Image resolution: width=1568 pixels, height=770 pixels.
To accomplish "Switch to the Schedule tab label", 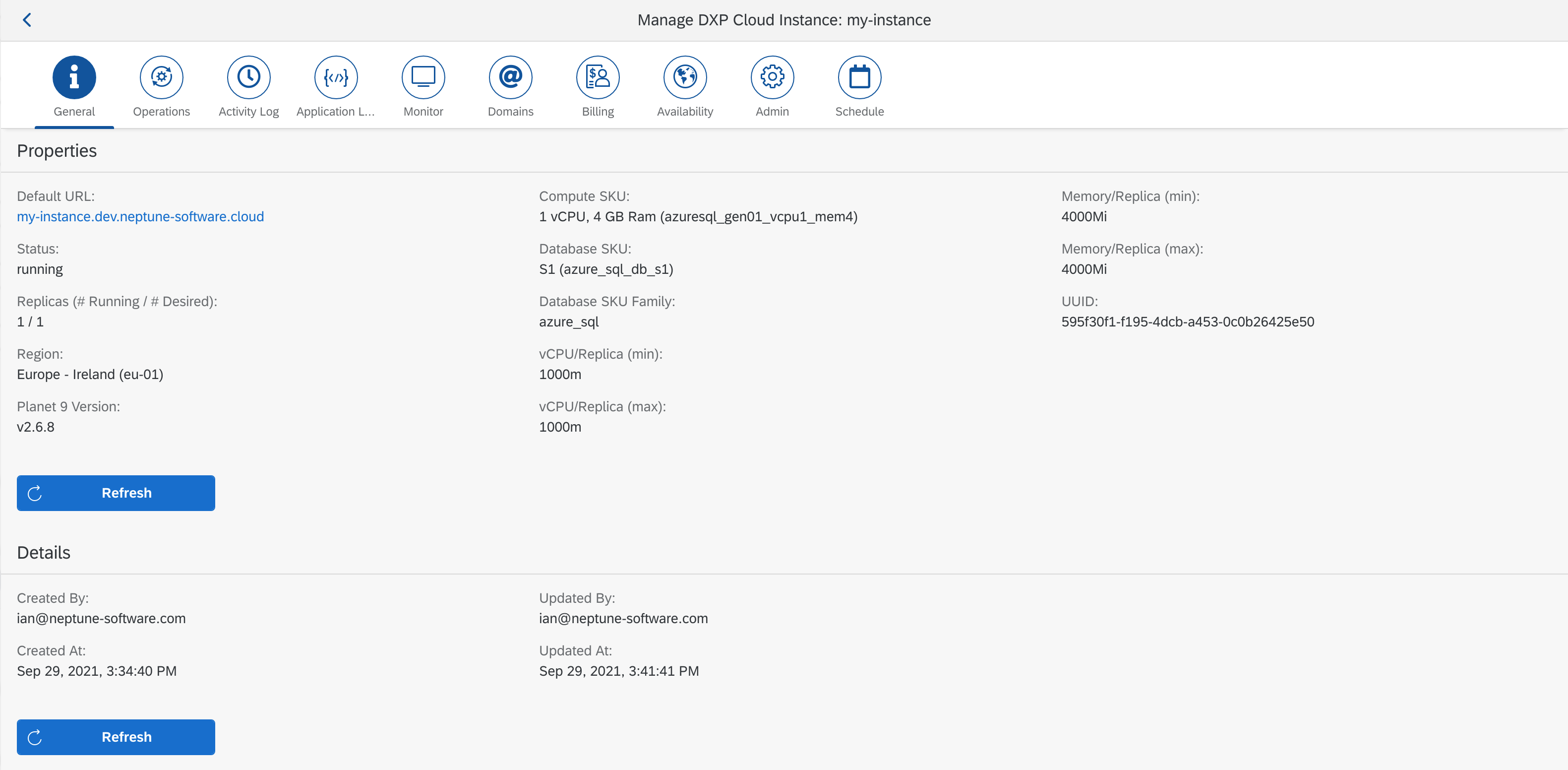I will 859,112.
